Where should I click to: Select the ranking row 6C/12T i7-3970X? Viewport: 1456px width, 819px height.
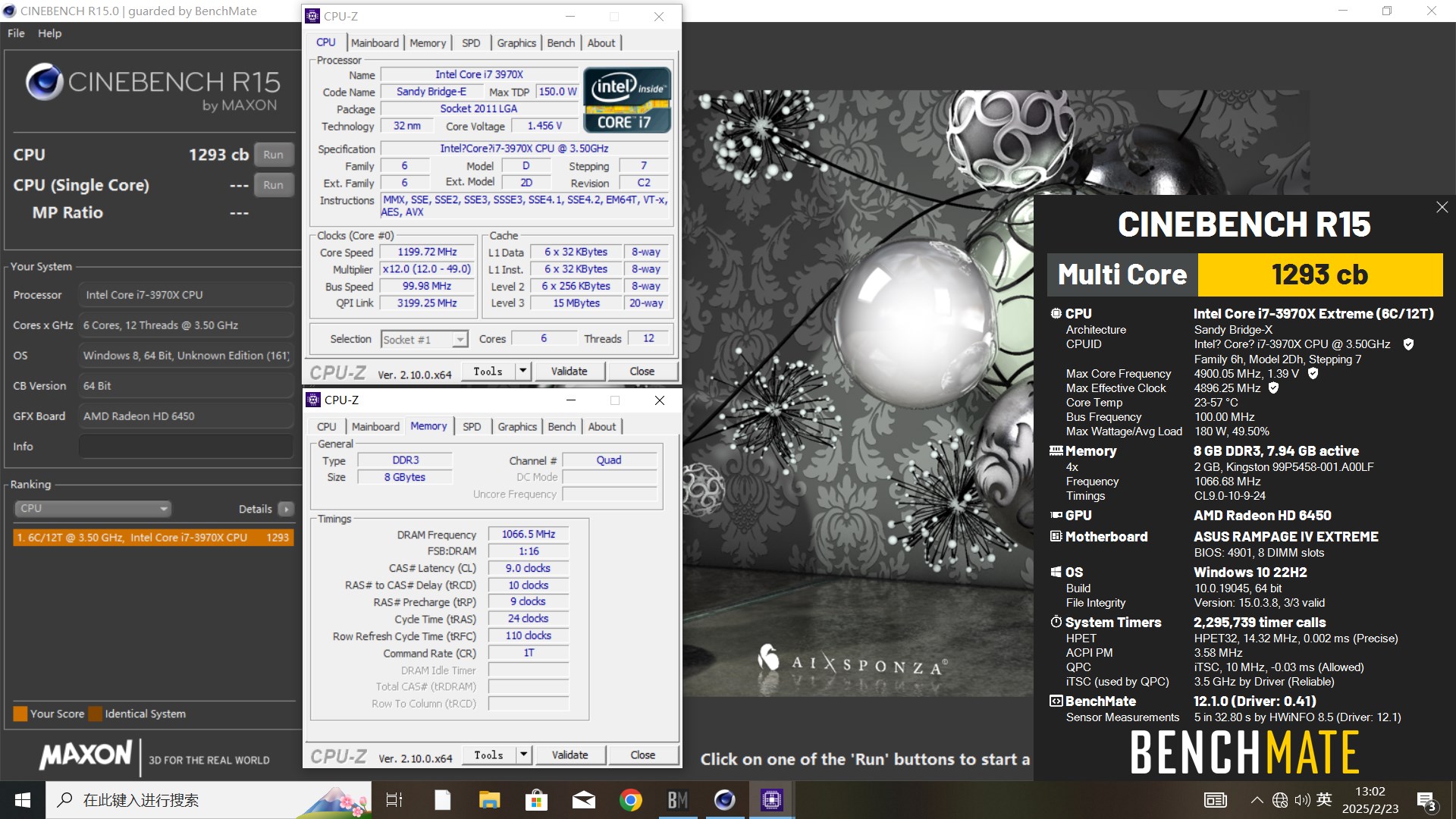153,538
